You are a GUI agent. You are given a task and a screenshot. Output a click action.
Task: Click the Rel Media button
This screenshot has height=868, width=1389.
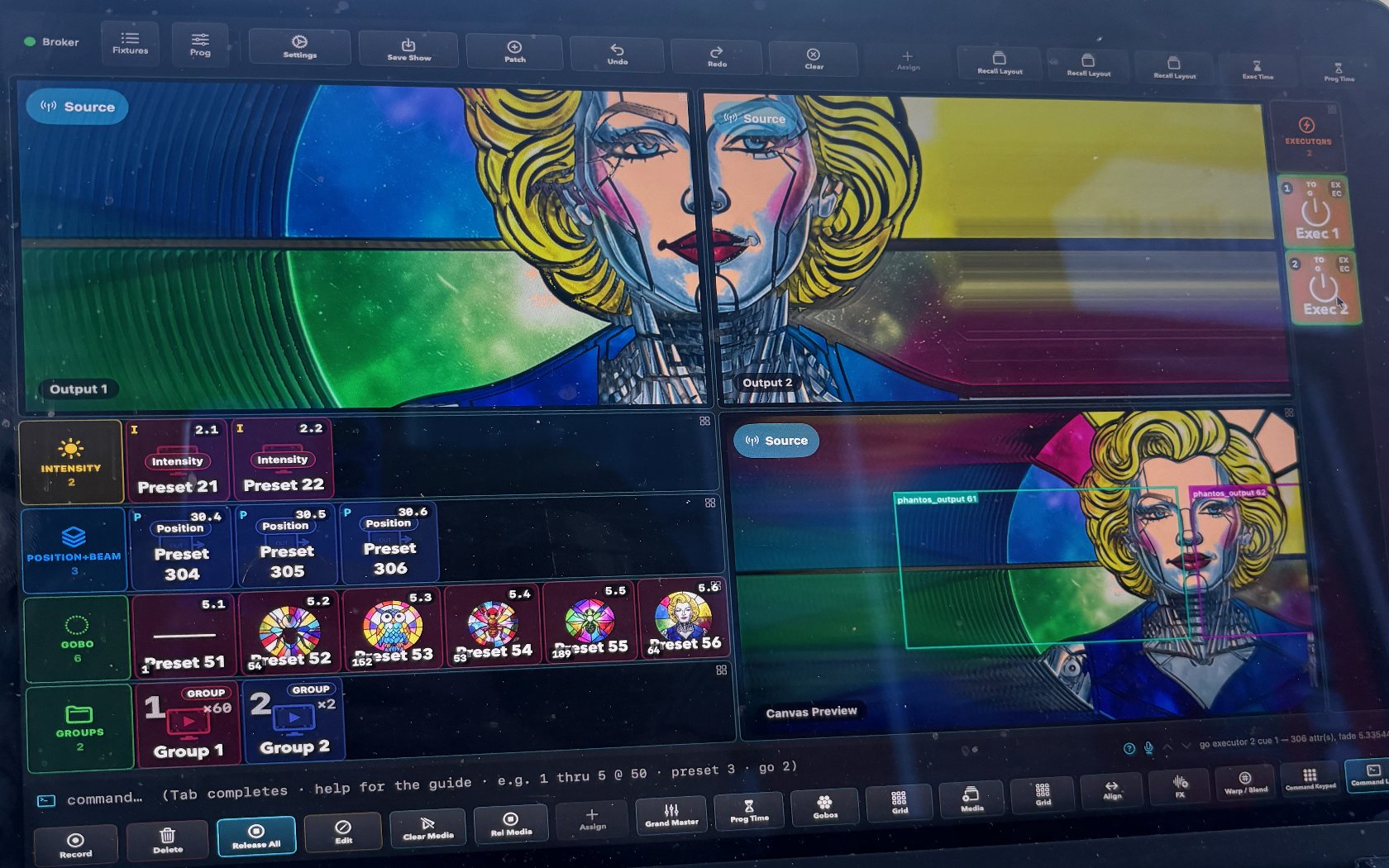point(511,824)
